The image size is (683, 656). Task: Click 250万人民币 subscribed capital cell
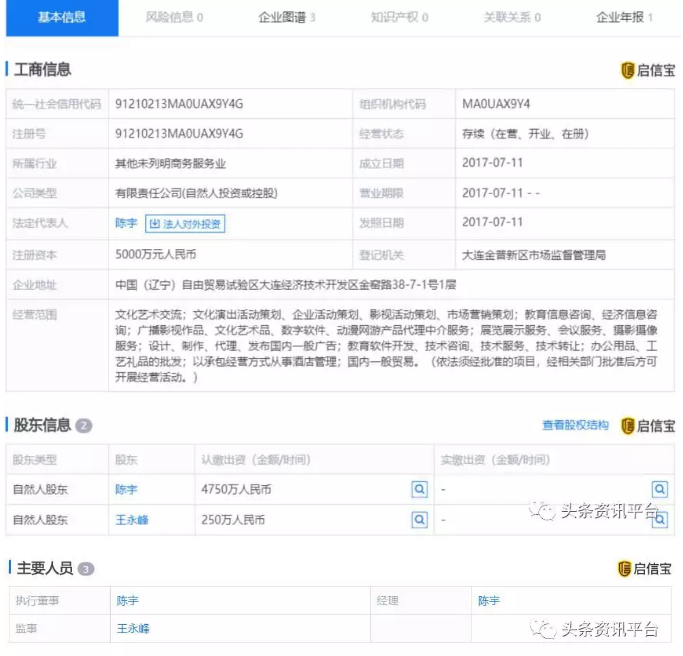point(314,520)
